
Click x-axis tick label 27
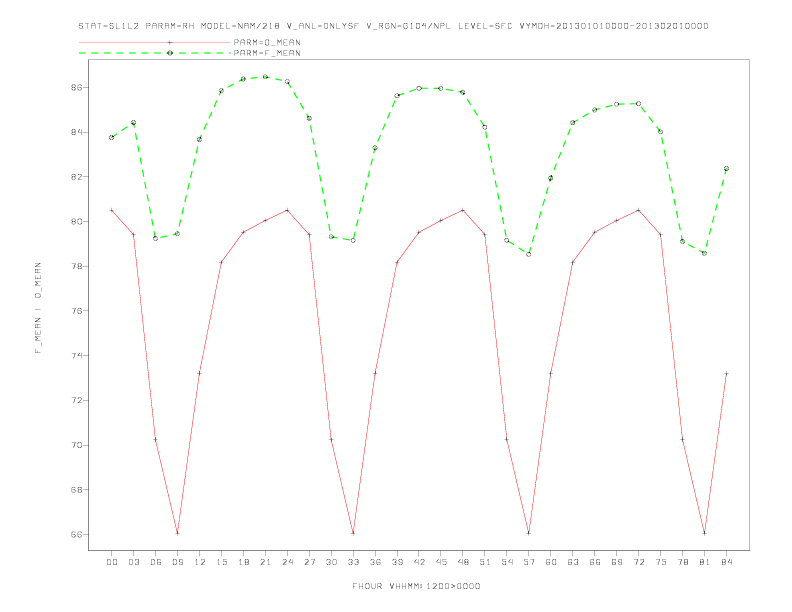click(309, 562)
